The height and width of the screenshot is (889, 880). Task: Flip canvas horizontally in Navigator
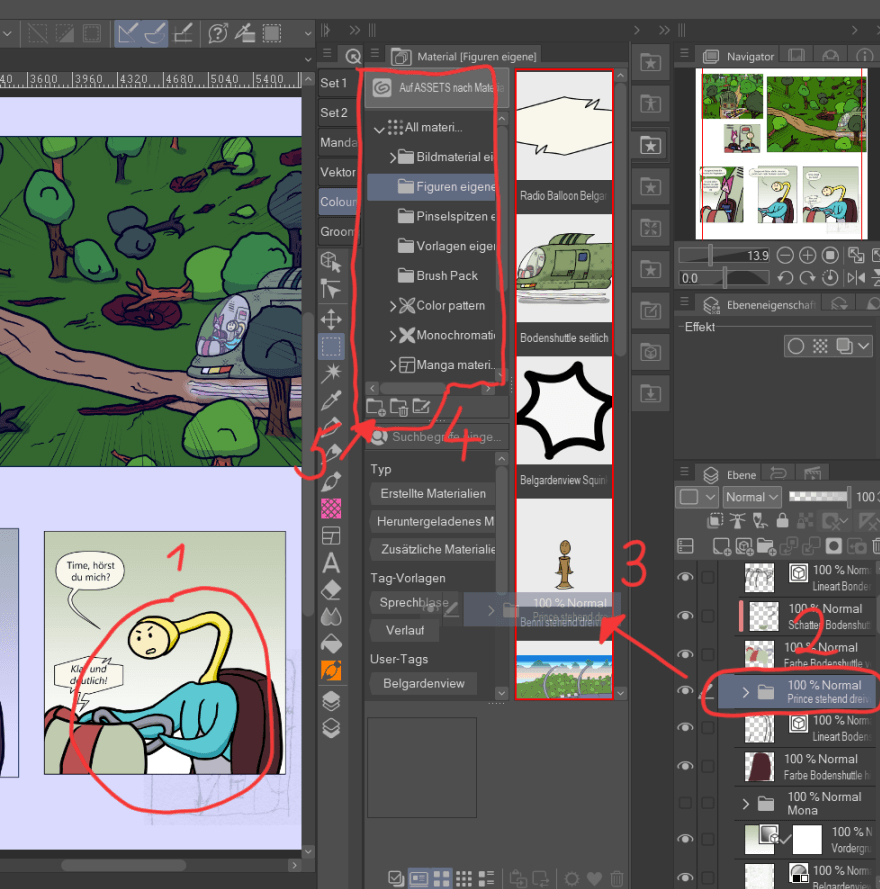(856, 278)
